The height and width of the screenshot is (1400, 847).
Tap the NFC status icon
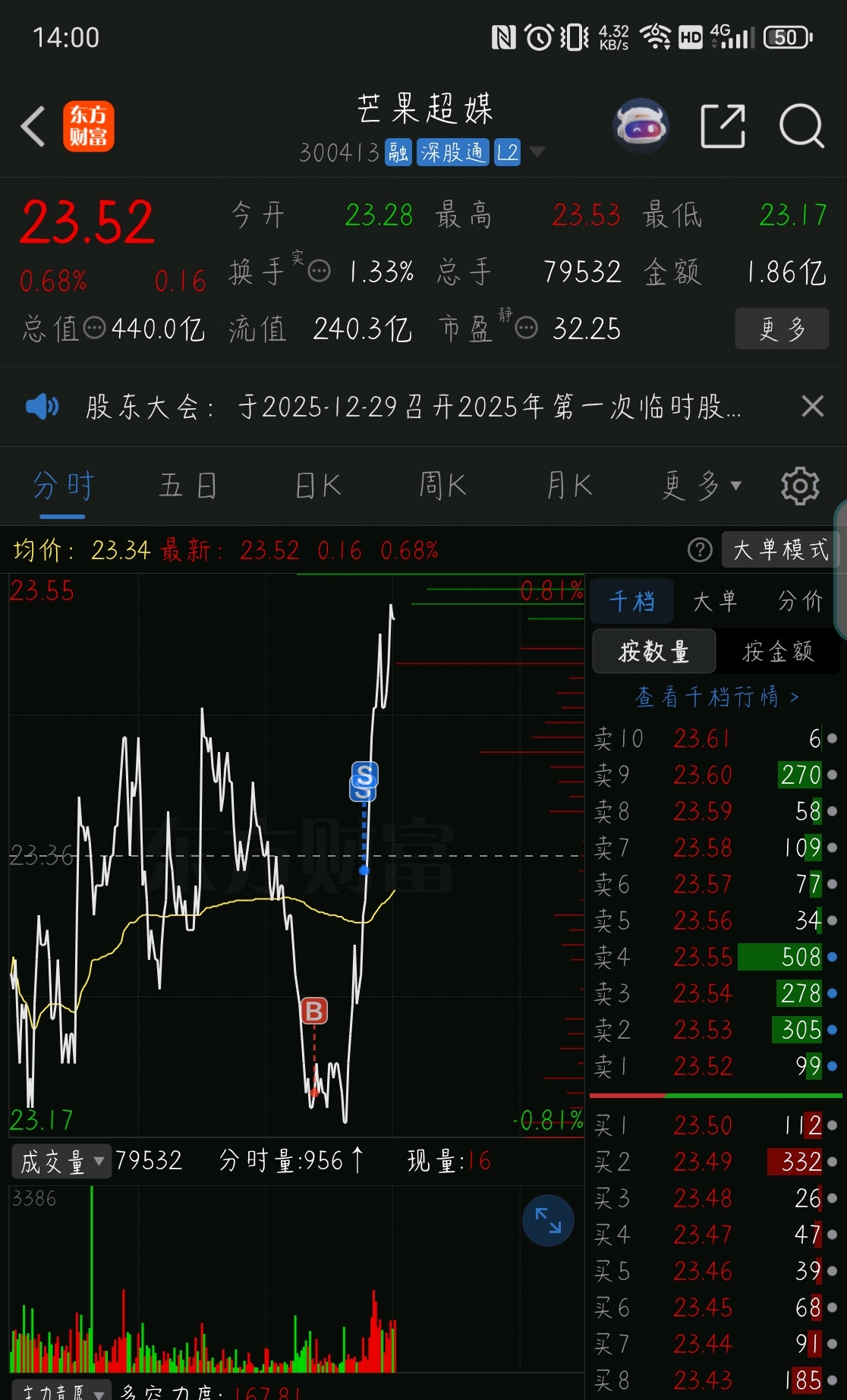pyautogui.click(x=504, y=37)
